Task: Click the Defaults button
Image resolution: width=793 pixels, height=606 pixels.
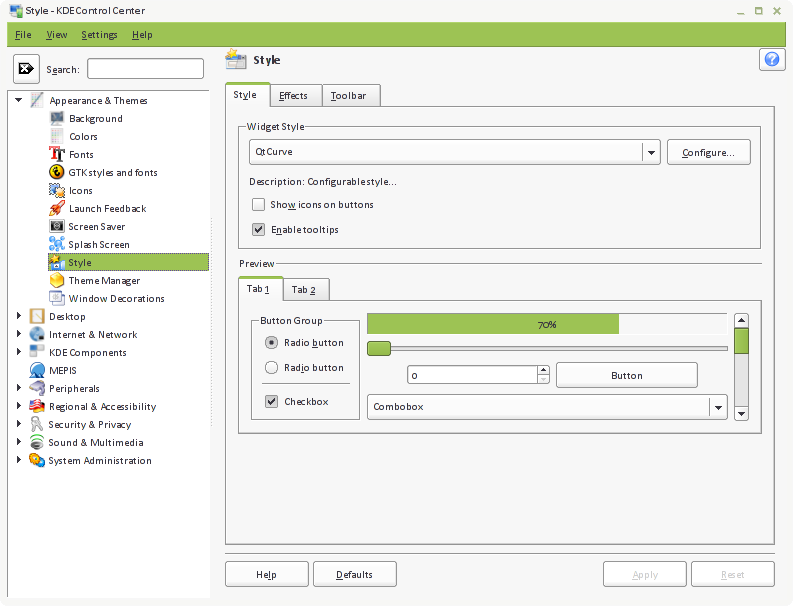Action: 355,574
